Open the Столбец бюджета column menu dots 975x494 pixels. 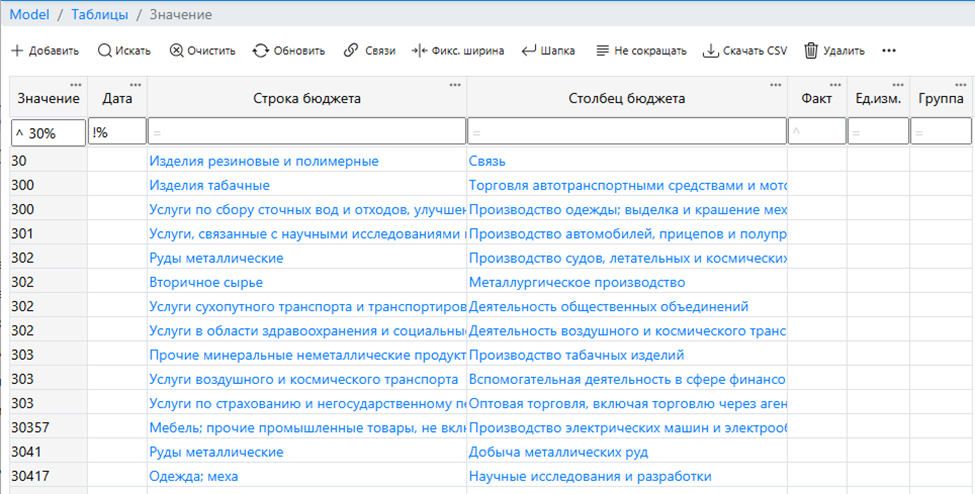[776, 84]
